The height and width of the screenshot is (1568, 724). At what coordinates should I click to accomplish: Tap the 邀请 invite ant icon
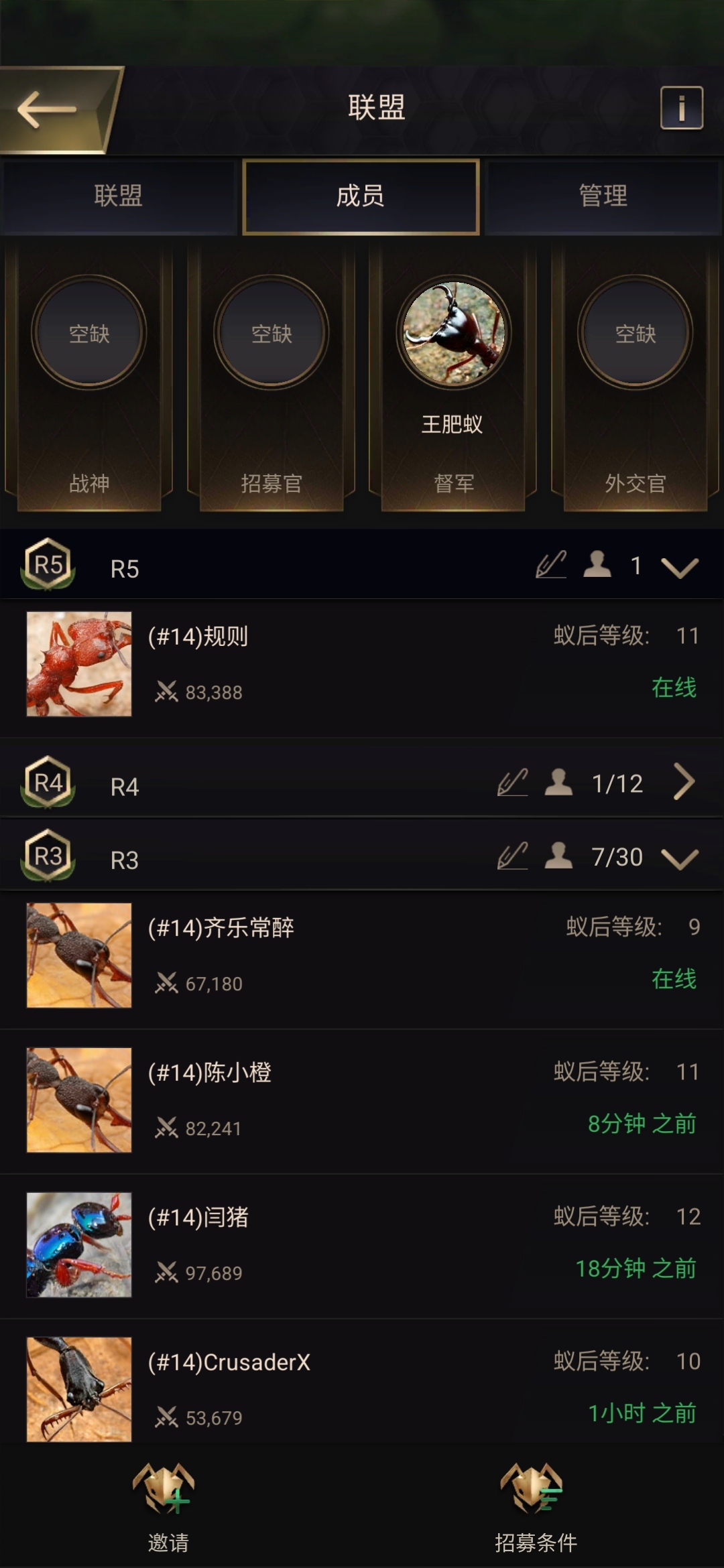point(166,1489)
